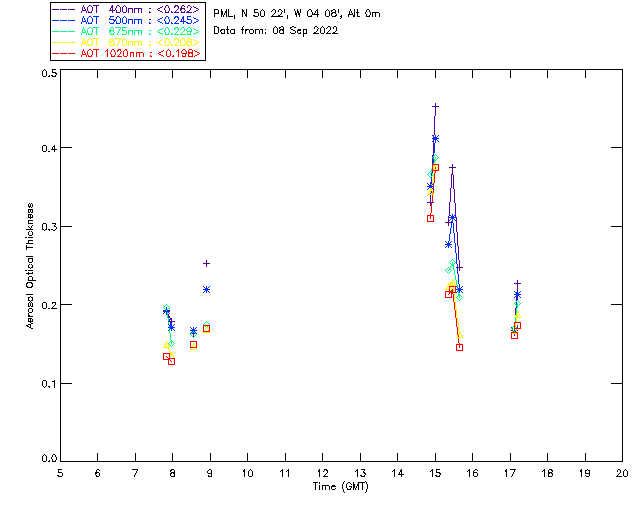The image size is (640, 512).
Task: Click hour 14 on the time axis
Action: (398, 473)
